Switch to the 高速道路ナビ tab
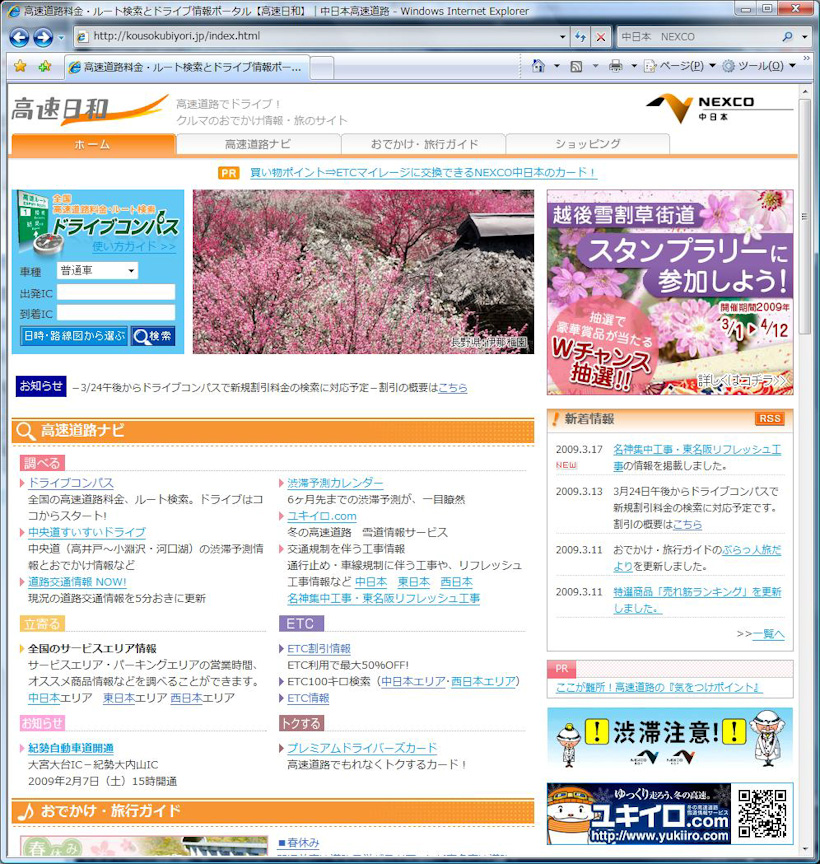 258,144
